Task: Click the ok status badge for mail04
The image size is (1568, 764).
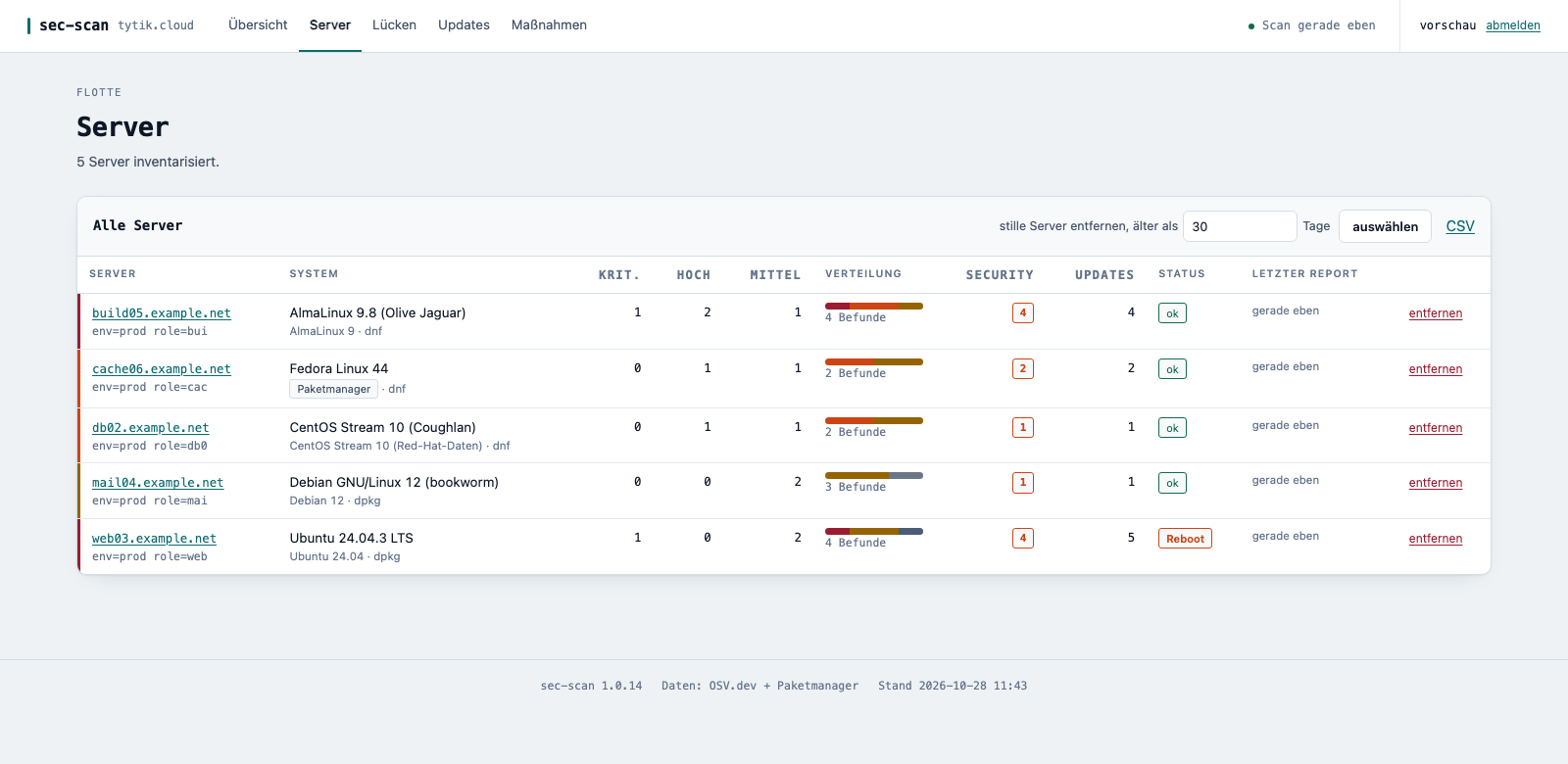Action: point(1172,483)
